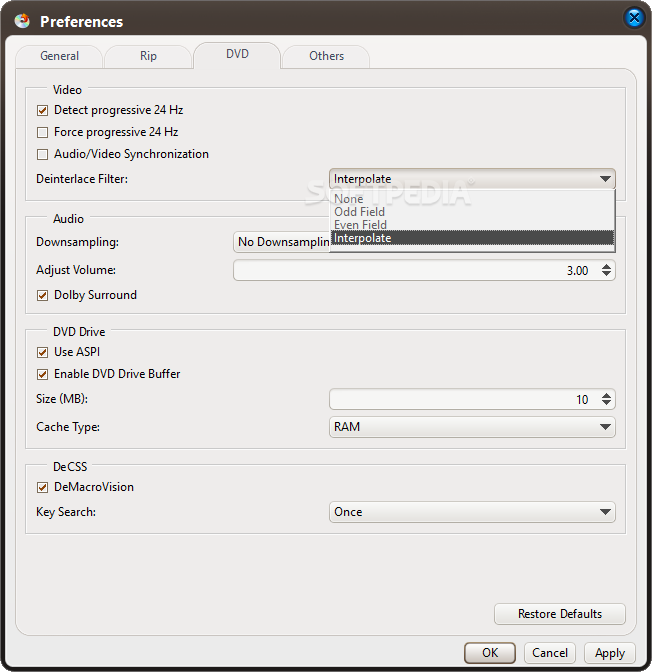Decrease Adjust Volume with down arrow
The width and height of the screenshot is (652, 672).
[606, 274]
